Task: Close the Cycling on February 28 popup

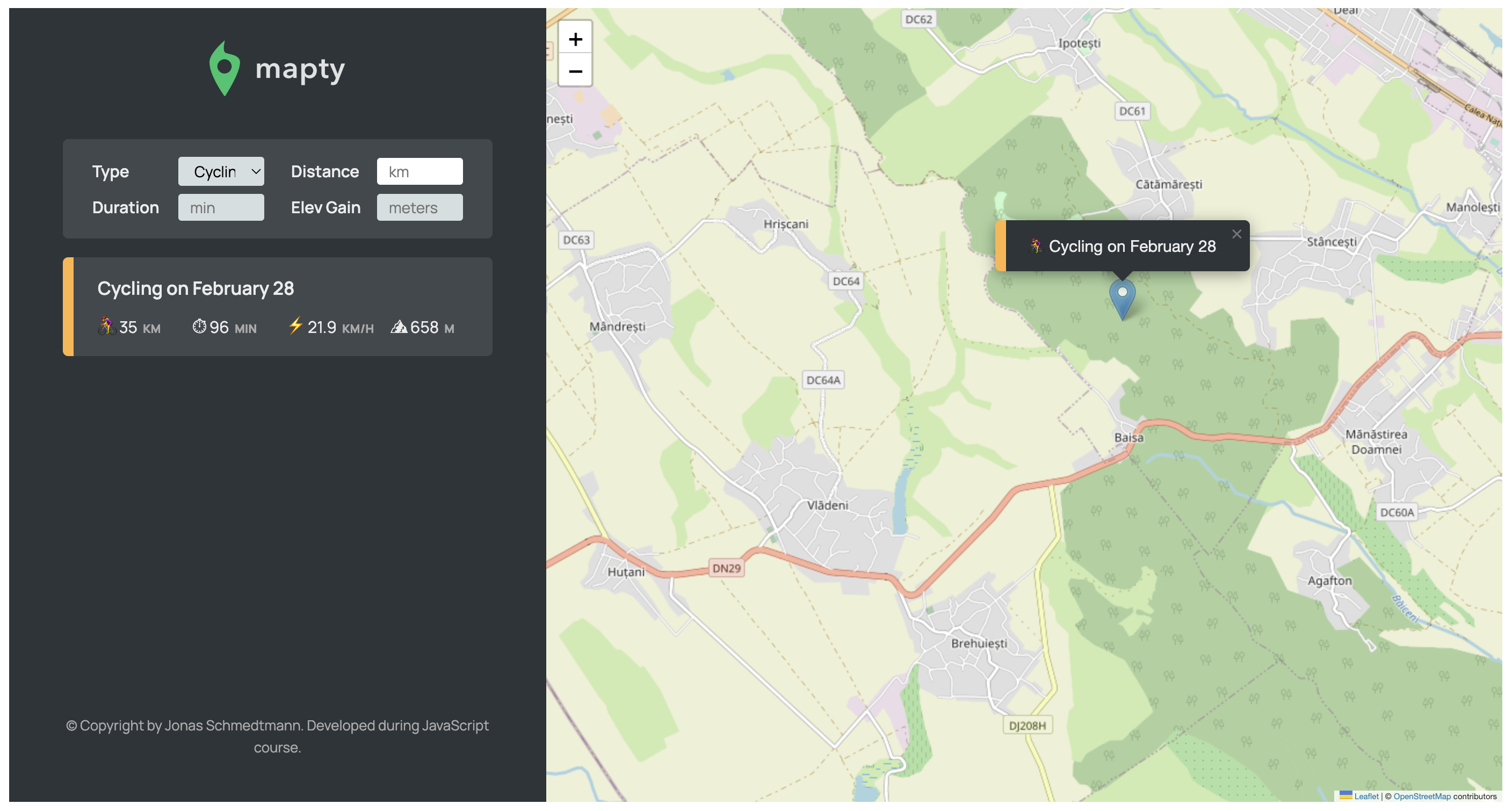Action: pos(1236,234)
